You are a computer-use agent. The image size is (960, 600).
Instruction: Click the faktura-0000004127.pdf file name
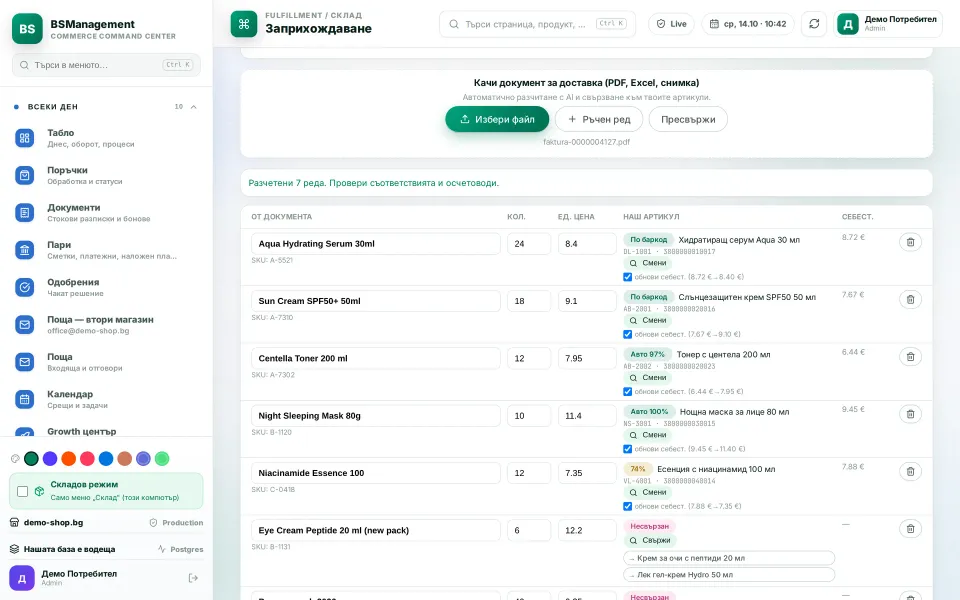[x=587, y=142]
